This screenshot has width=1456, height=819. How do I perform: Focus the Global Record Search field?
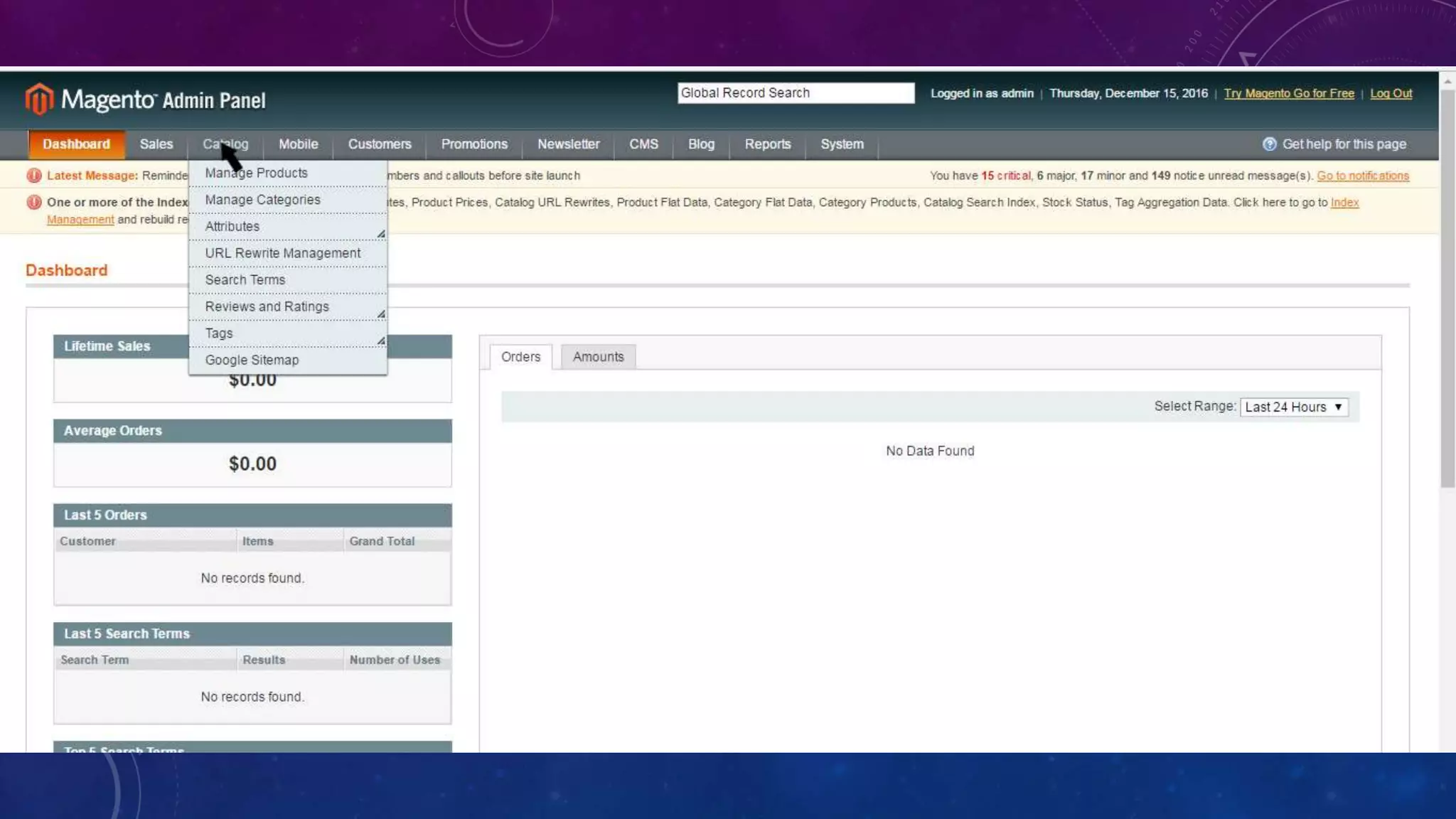point(795,93)
